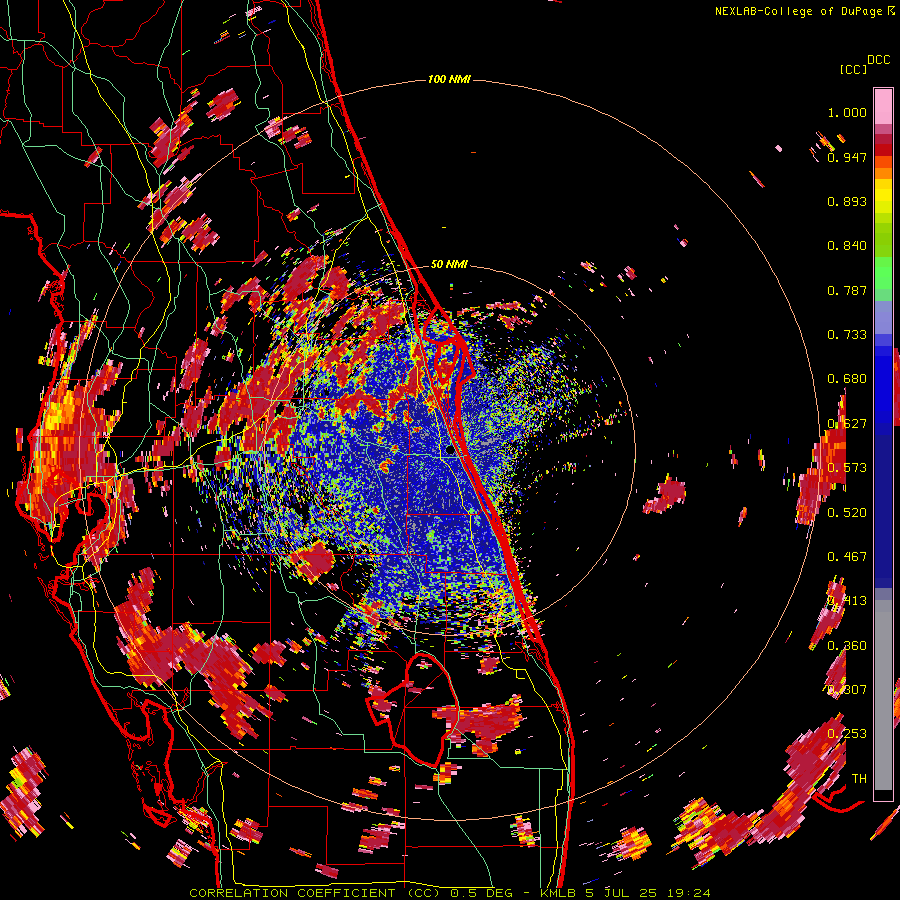Click the KMLB station identifier in the caption
This screenshot has width=900, height=900.
click(557, 893)
